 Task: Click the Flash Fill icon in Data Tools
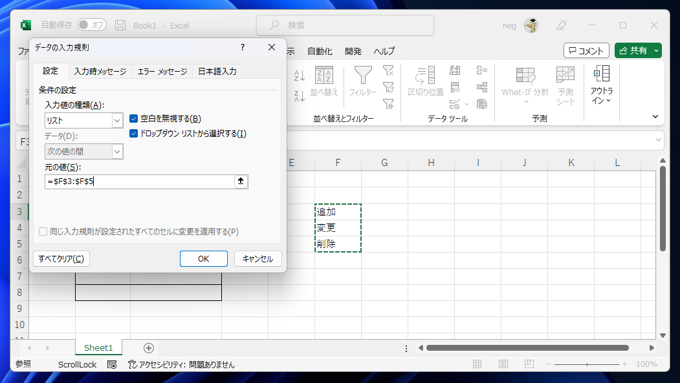pyautogui.click(x=455, y=70)
